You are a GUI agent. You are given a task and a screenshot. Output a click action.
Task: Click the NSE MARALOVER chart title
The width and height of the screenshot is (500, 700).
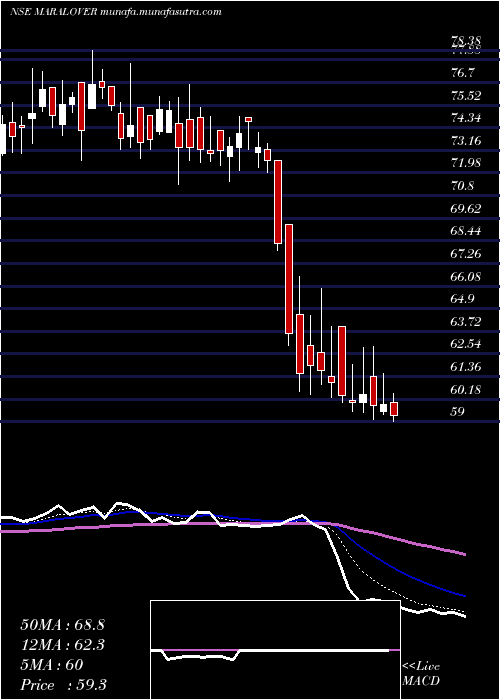coord(116,12)
